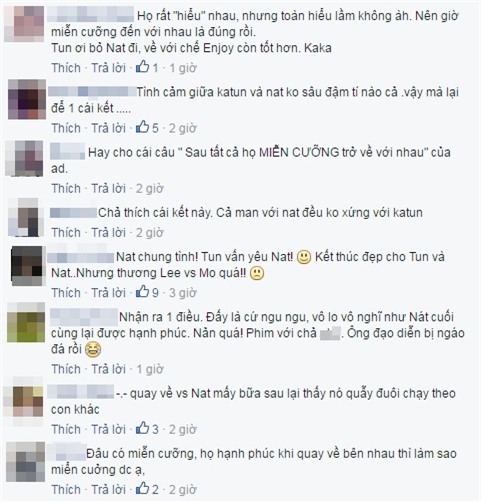Viewport: 481px width, 503px height.
Task: Like the 'MIỄN CƯỠNG trở về' comment
Action: coord(66,188)
